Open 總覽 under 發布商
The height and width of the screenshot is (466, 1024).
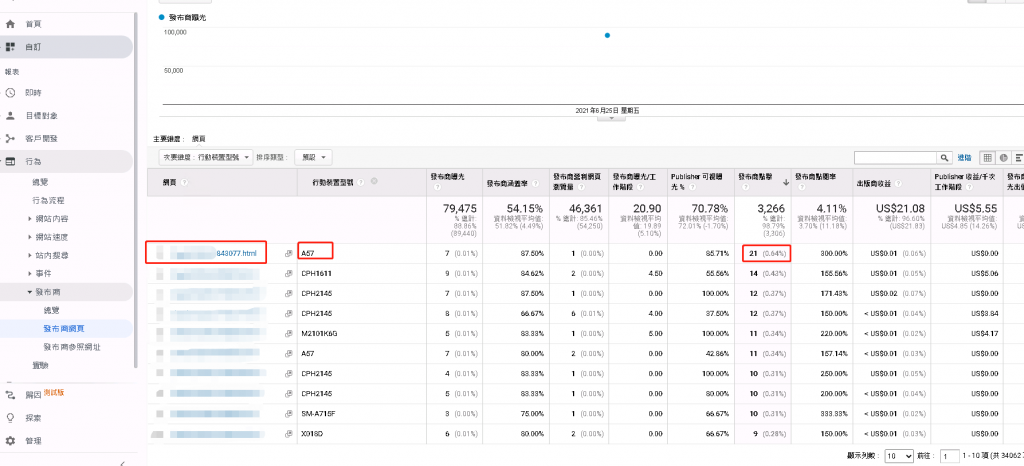pos(52,310)
